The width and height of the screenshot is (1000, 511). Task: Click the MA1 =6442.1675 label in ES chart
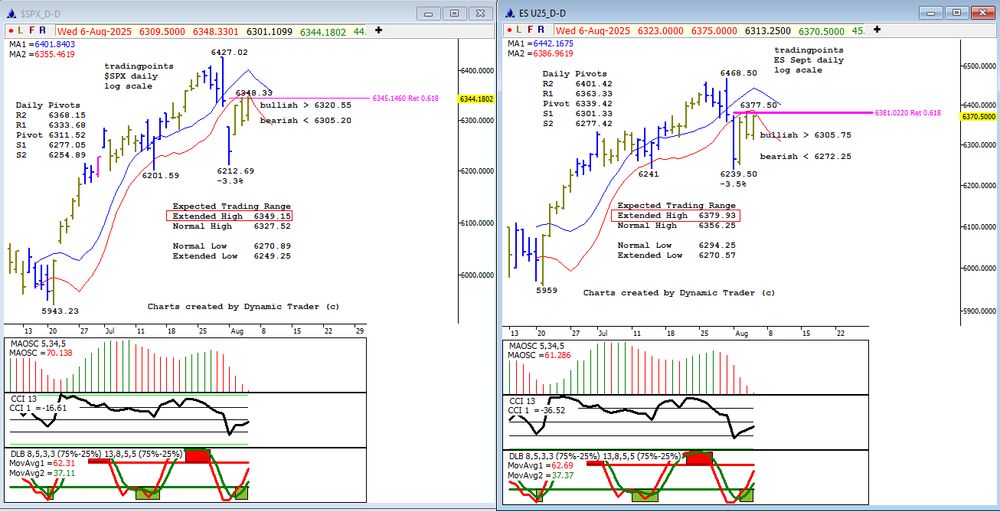pyautogui.click(x=541, y=43)
